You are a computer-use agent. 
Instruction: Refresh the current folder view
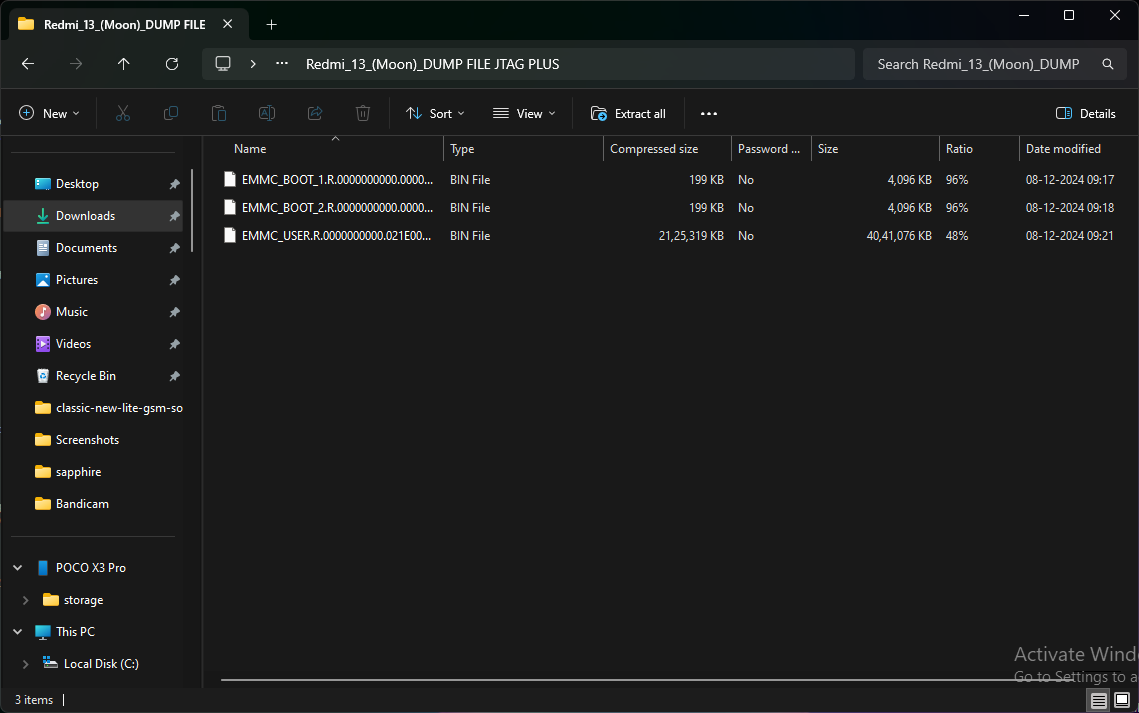pos(172,64)
